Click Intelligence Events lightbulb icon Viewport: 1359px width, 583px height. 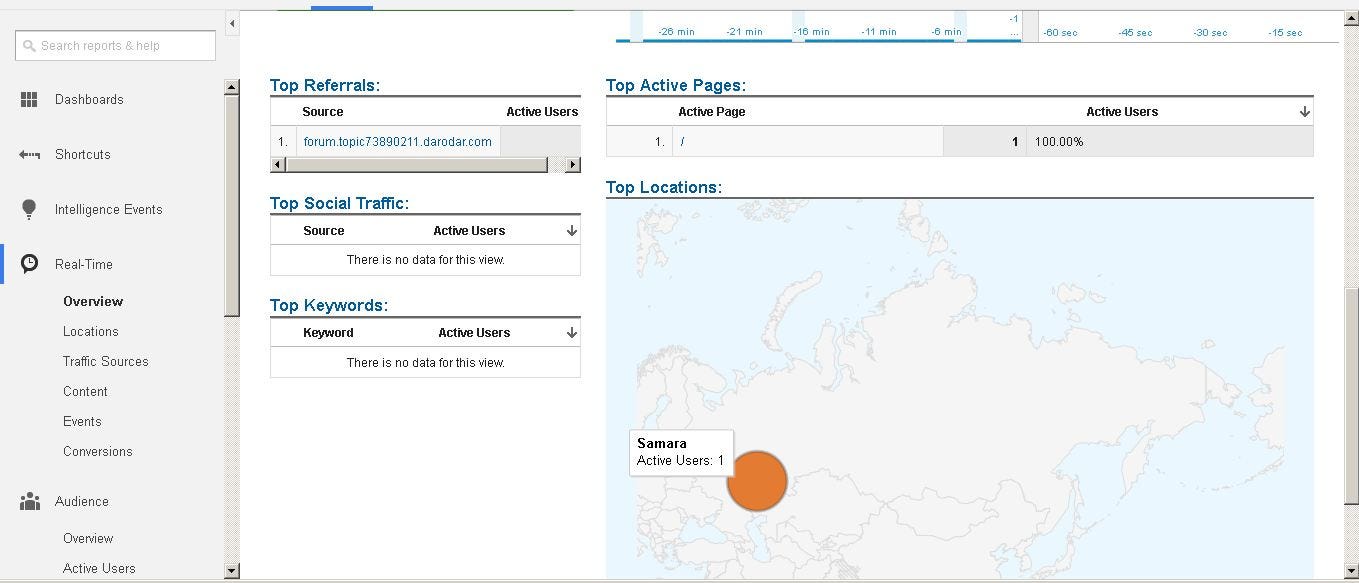[x=29, y=209]
